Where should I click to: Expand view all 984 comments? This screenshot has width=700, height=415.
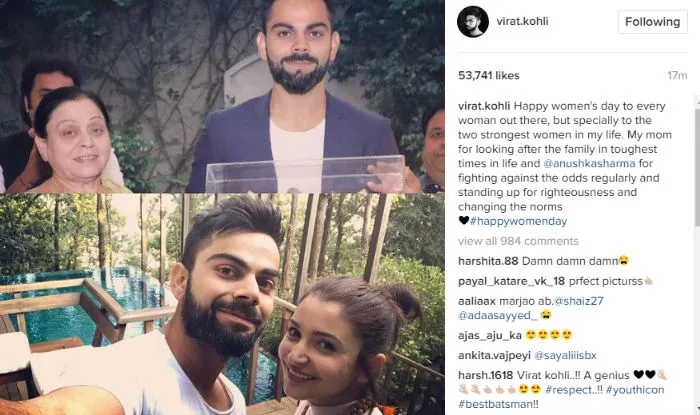point(518,241)
